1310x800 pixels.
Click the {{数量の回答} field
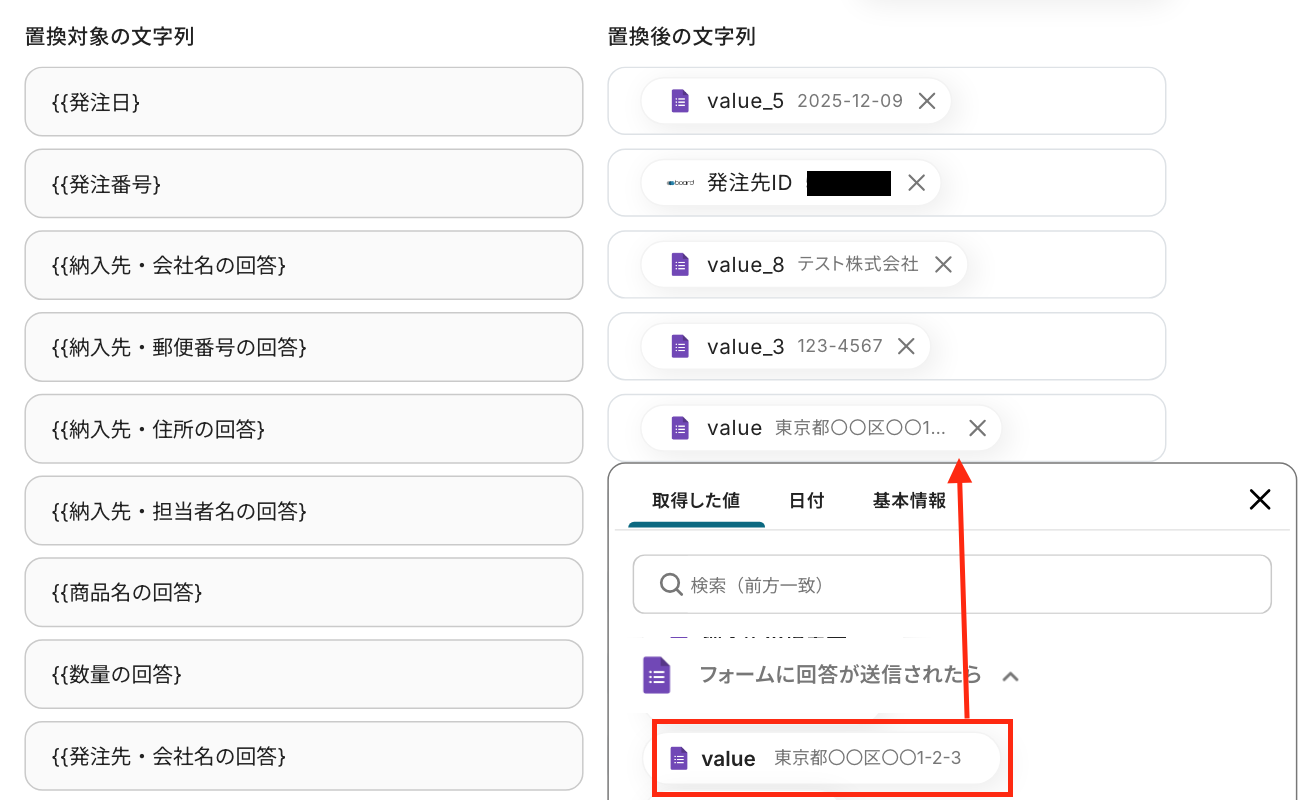[x=304, y=675]
